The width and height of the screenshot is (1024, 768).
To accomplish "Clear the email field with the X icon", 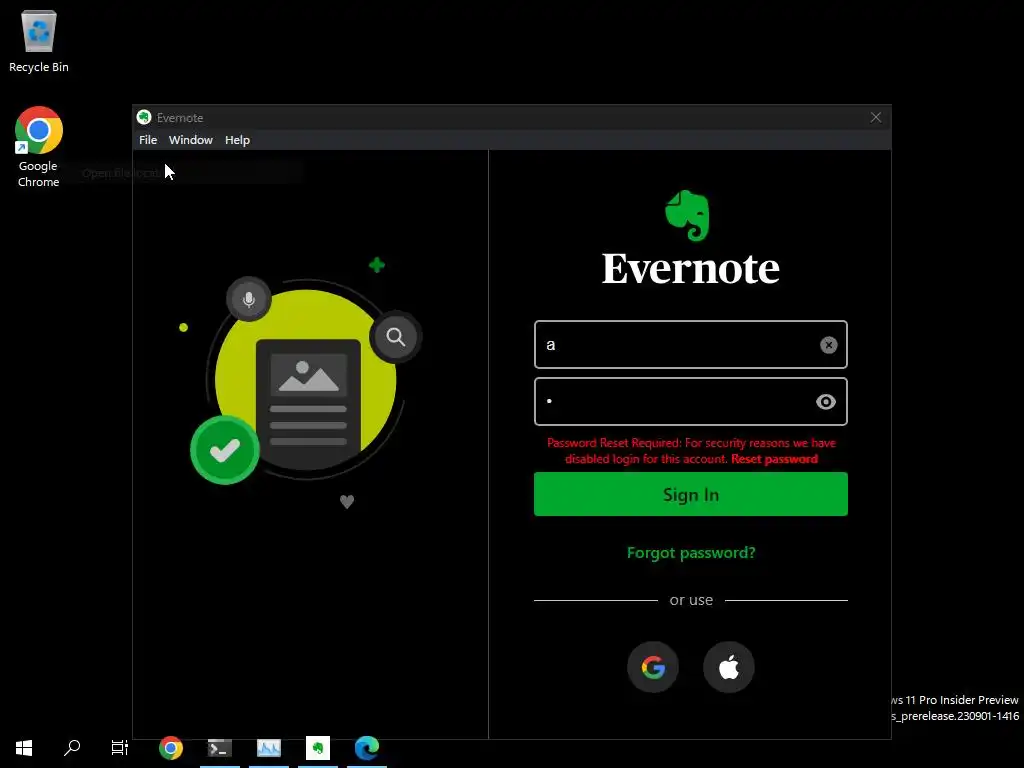I will pos(828,345).
